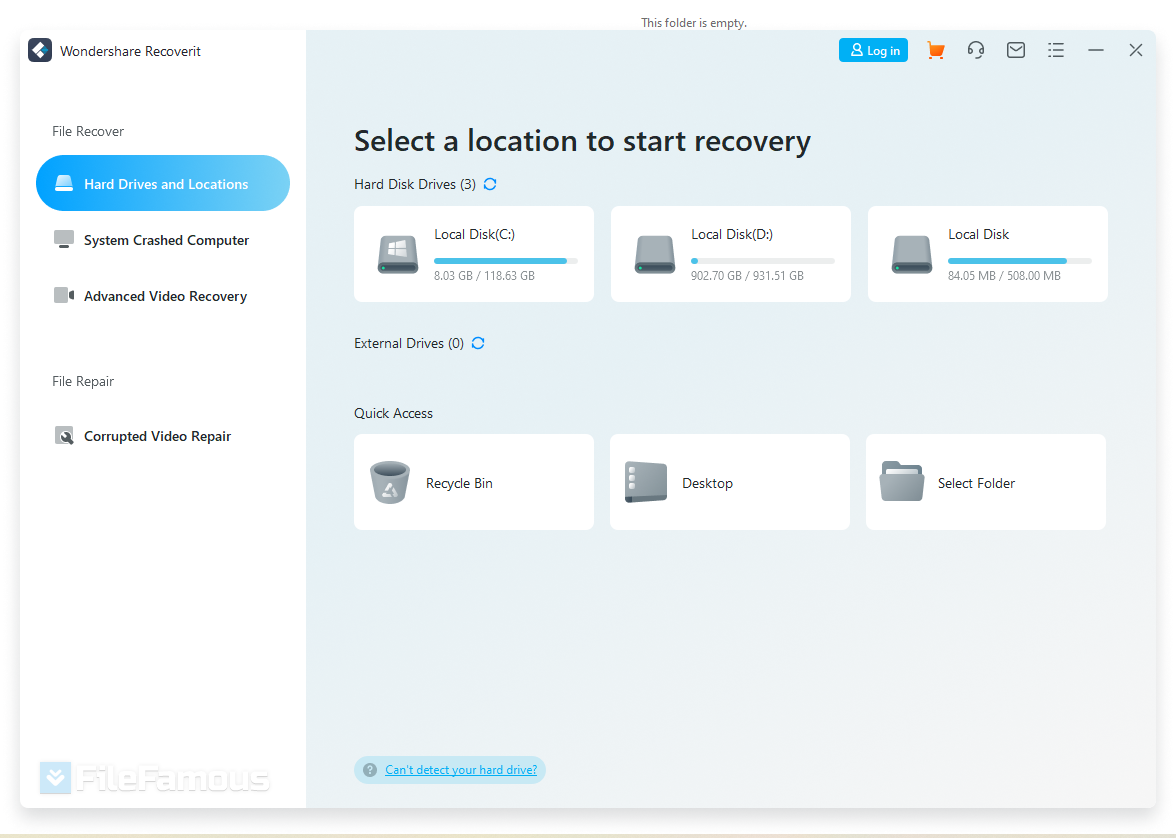
Task: Click the Local Disk(D:) usage bar
Action: [x=763, y=261]
